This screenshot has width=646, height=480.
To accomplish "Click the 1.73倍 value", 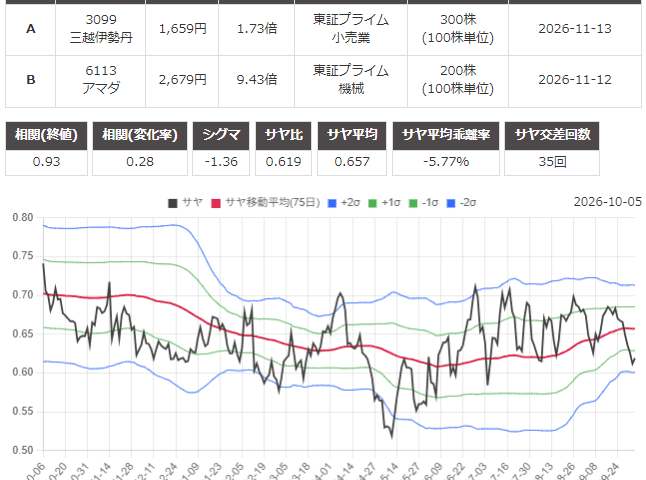I will (x=257, y=28).
